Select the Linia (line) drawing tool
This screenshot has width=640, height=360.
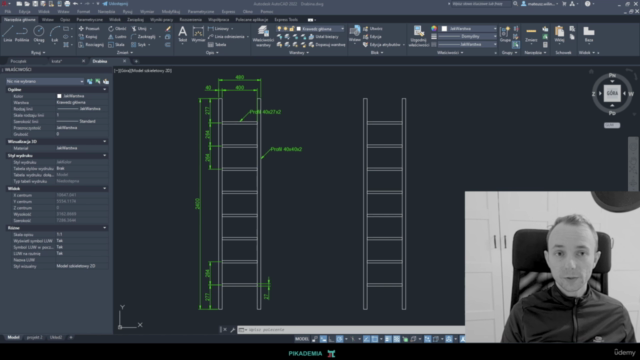pos(8,33)
